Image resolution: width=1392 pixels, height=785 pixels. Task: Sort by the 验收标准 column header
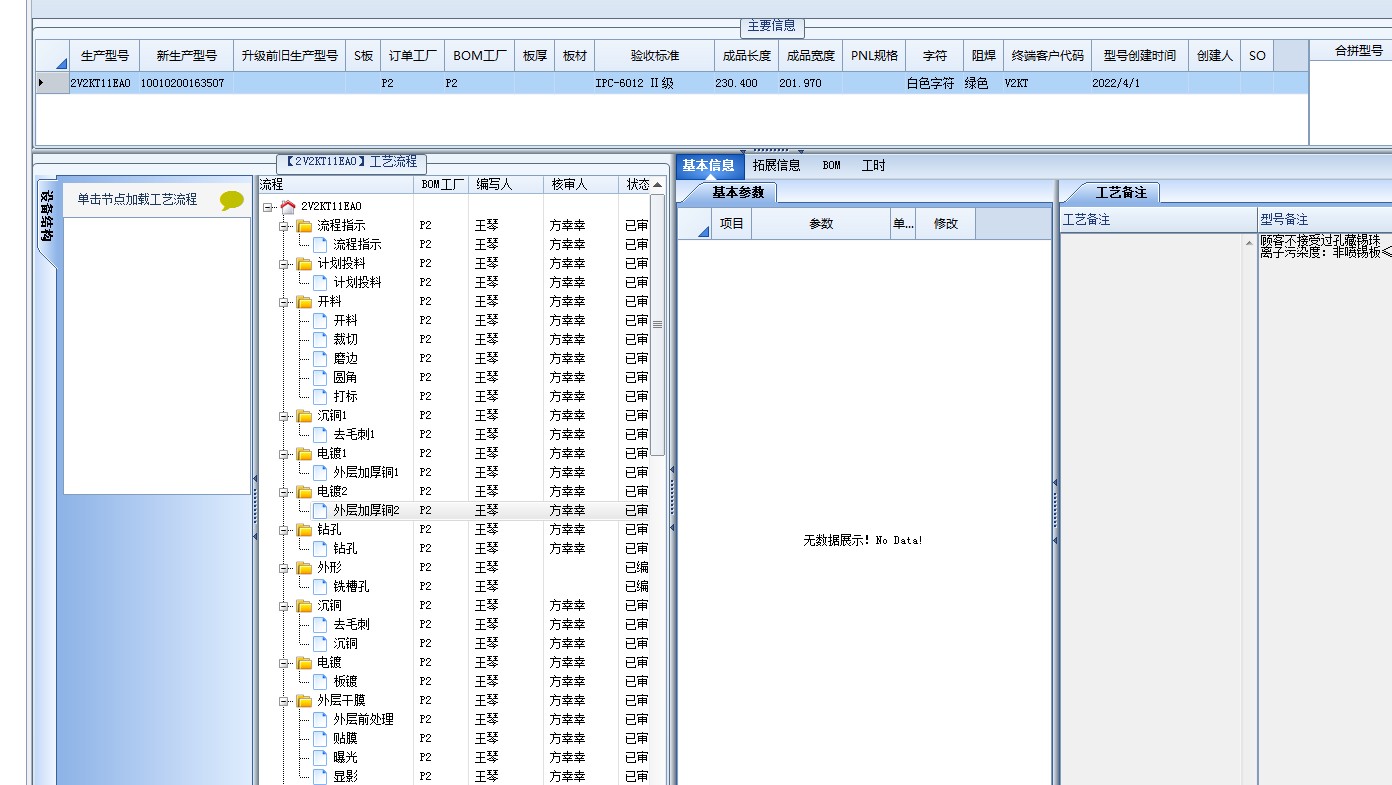click(x=655, y=56)
